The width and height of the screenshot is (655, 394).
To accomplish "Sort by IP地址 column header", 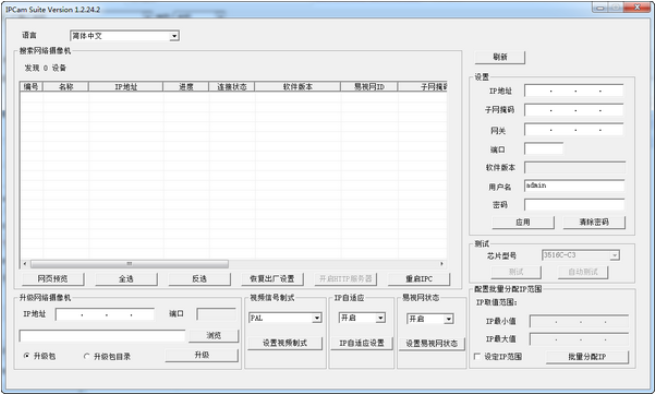I will point(125,86).
